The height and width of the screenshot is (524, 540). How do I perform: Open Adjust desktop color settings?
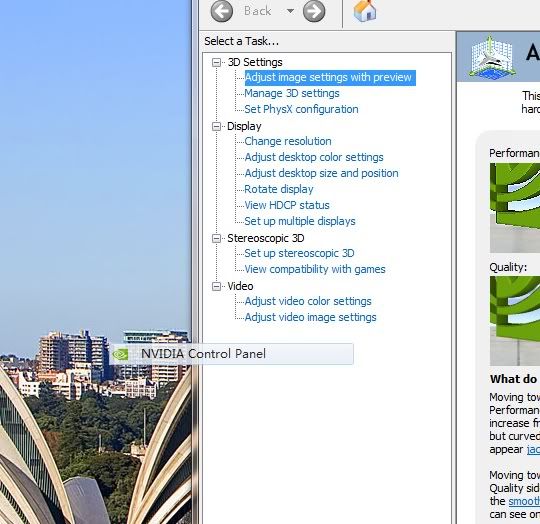coord(314,157)
